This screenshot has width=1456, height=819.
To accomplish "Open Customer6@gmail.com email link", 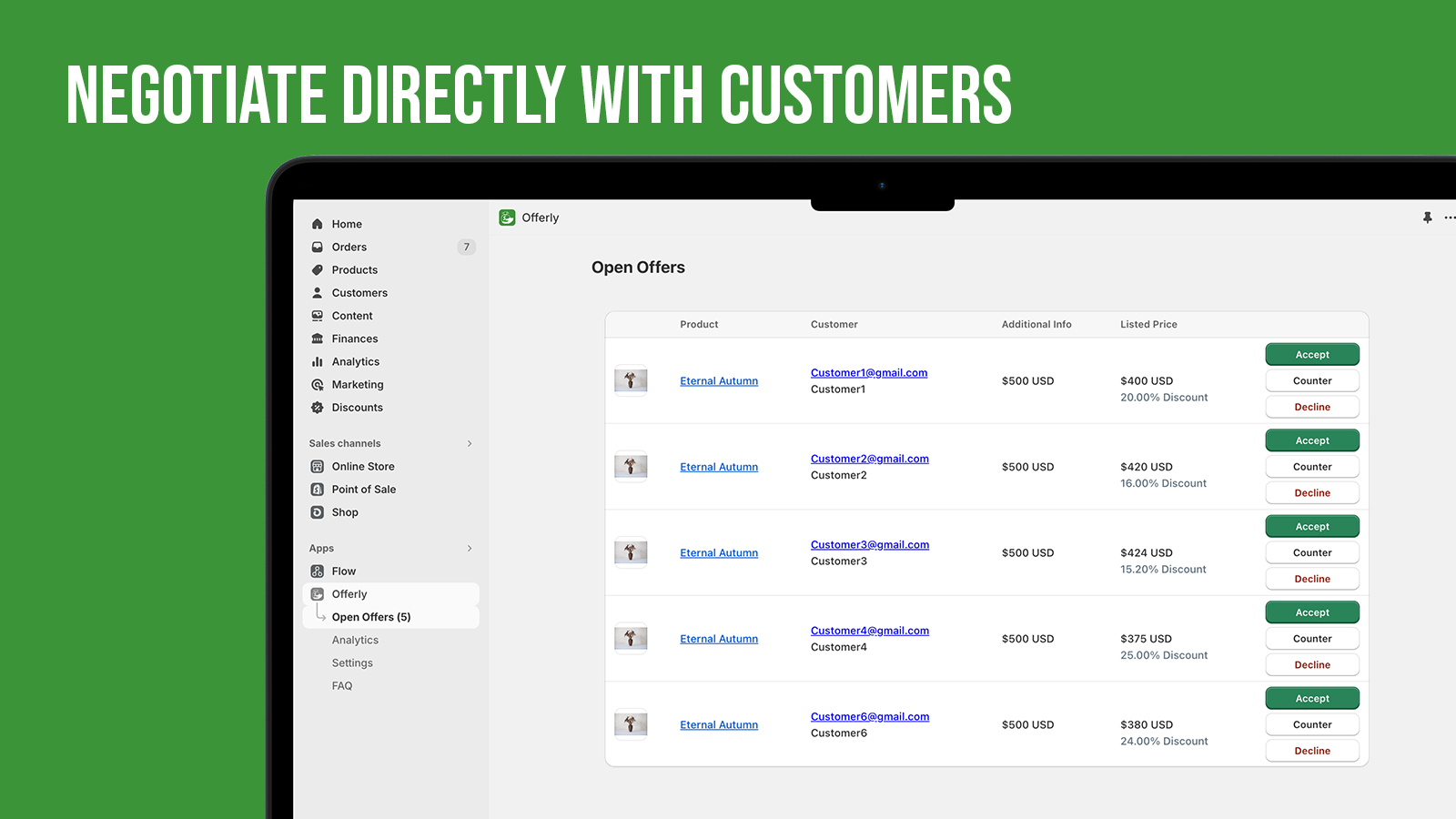I will click(870, 717).
